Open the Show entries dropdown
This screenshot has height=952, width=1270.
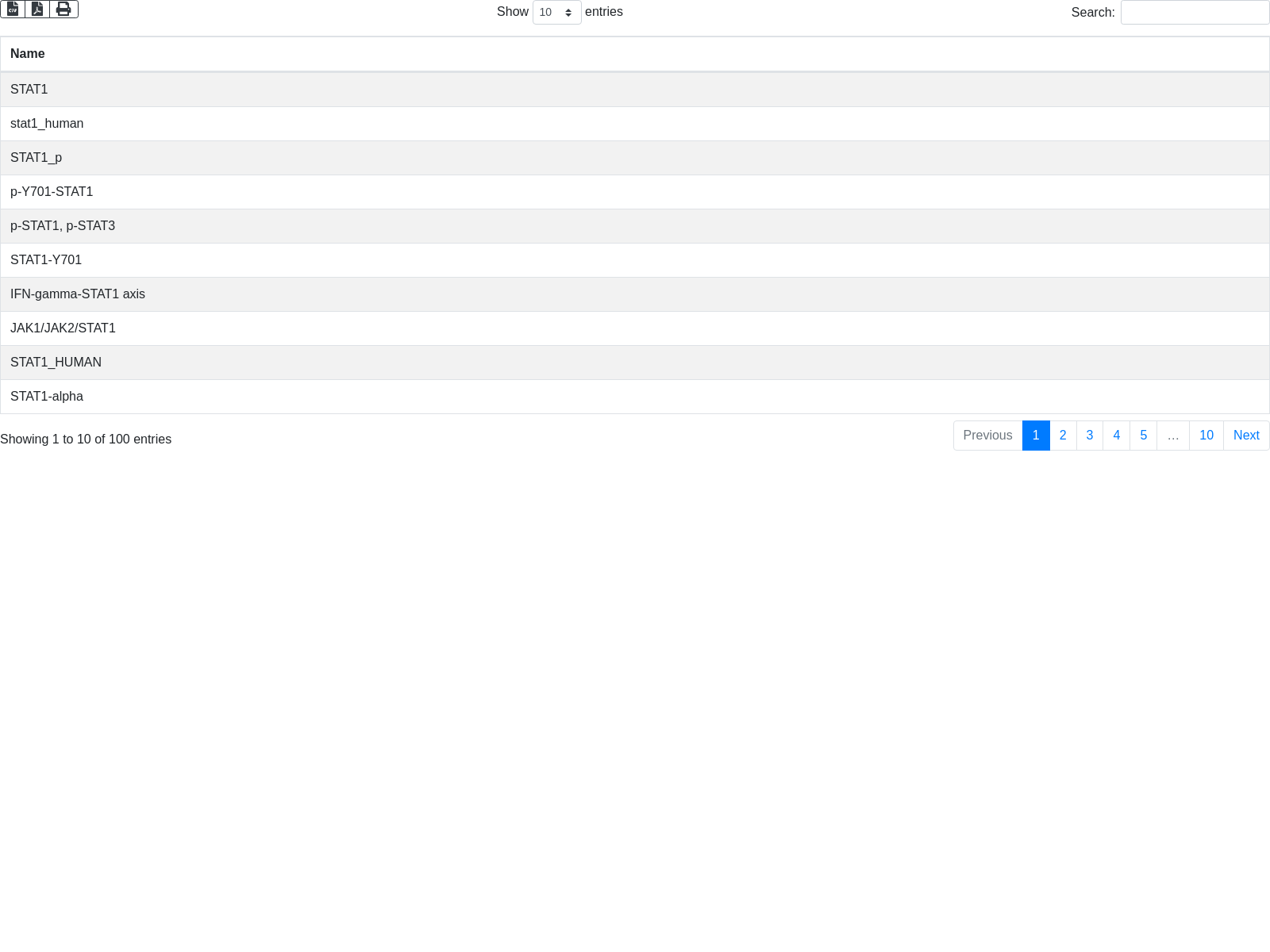556,13
